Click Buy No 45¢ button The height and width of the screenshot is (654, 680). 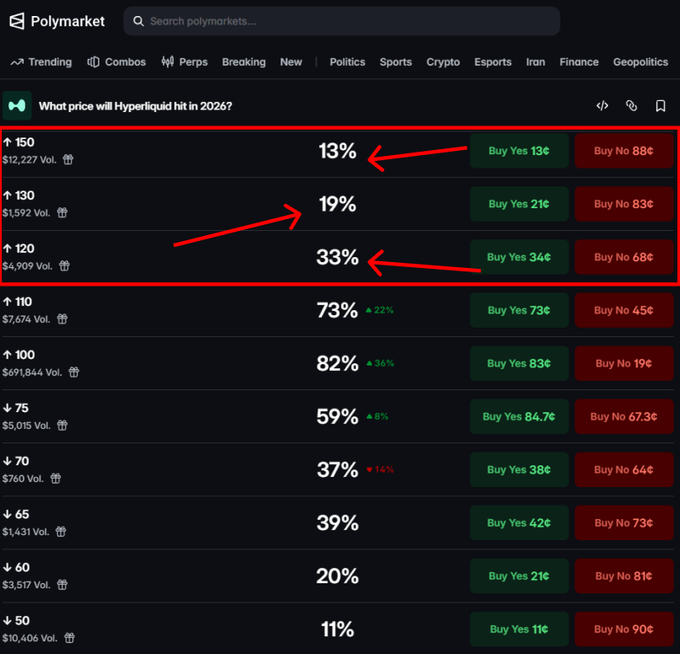click(x=624, y=310)
